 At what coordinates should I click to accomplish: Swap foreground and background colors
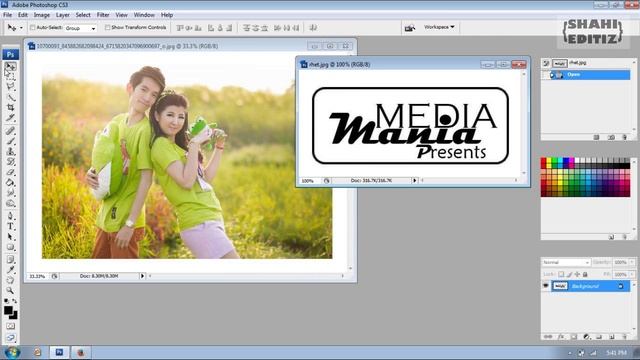(15, 301)
